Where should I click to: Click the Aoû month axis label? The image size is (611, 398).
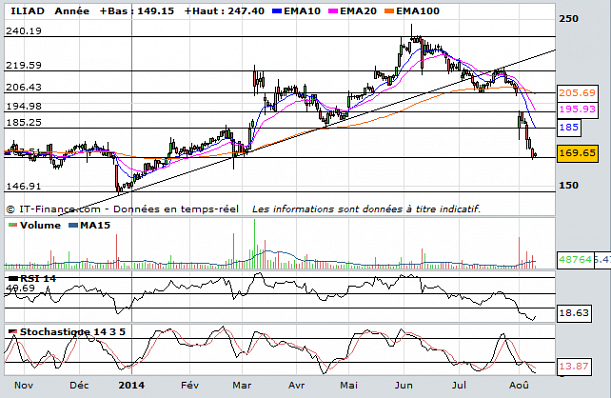[519, 385]
